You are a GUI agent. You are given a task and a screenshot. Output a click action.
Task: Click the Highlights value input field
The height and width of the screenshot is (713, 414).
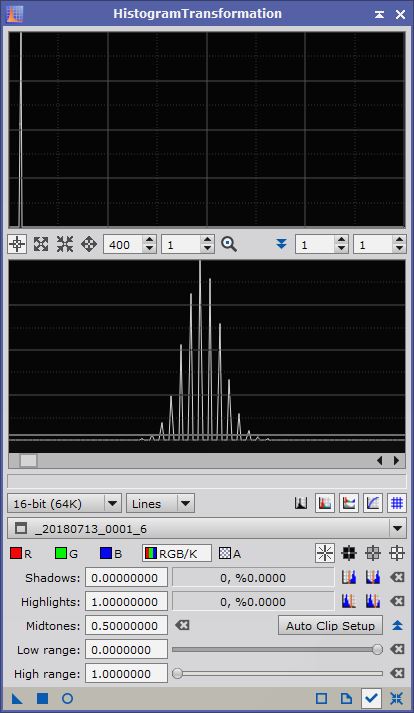[x=126, y=602]
